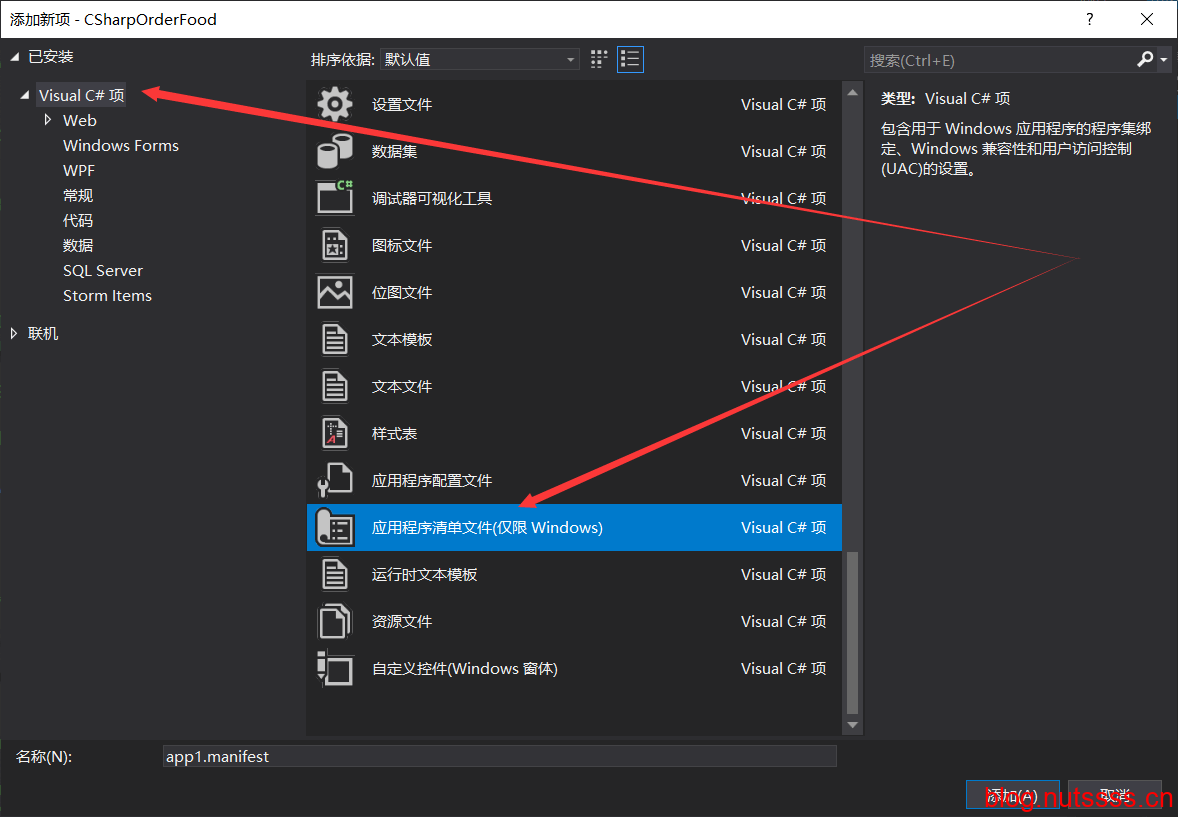Select the WPF category
1178x817 pixels.
click(x=79, y=171)
